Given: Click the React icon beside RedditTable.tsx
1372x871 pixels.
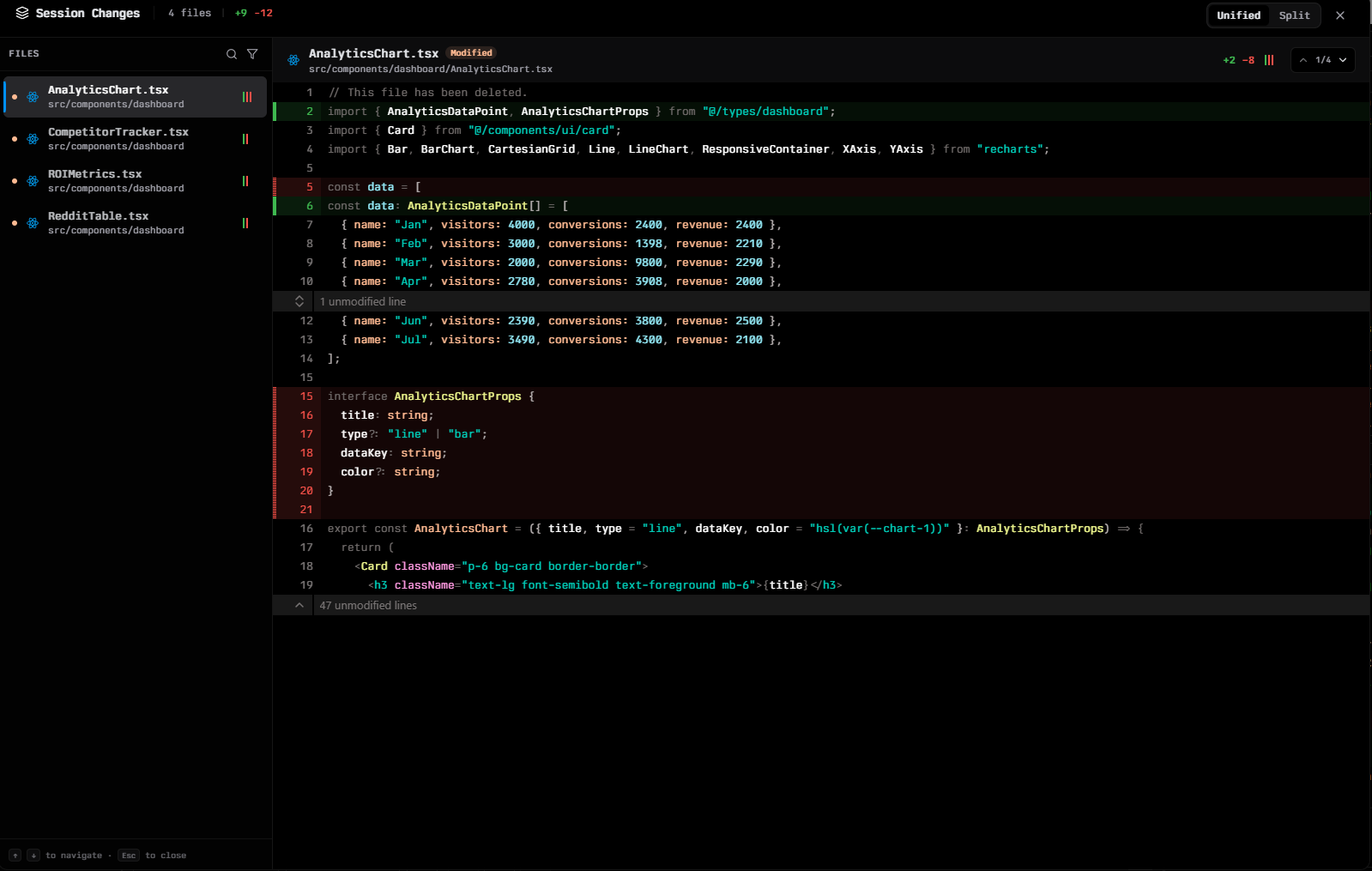Looking at the screenshot, I should (33, 223).
